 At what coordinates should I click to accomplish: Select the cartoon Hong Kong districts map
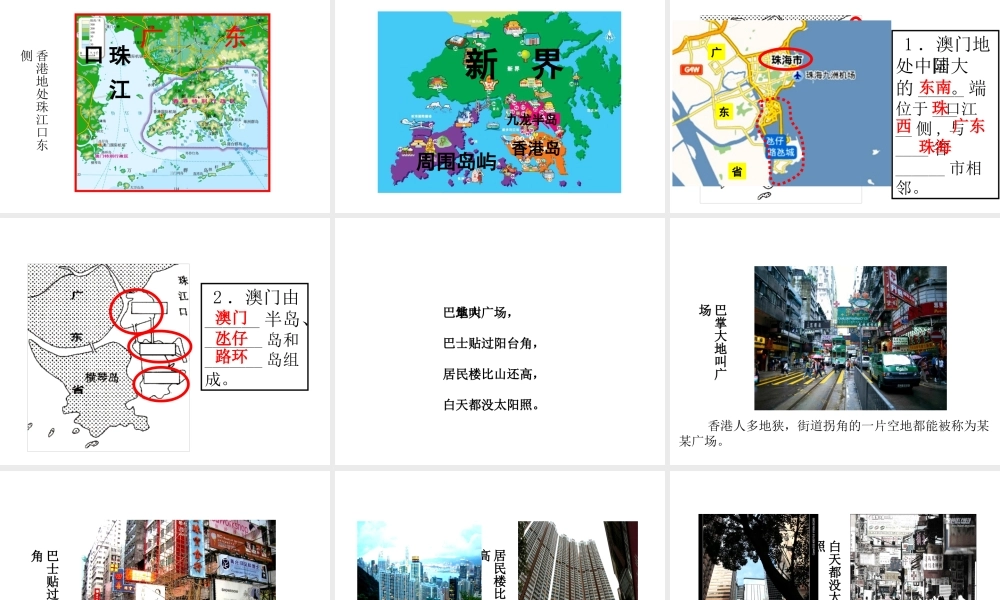pyautogui.click(x=499, y=102)
